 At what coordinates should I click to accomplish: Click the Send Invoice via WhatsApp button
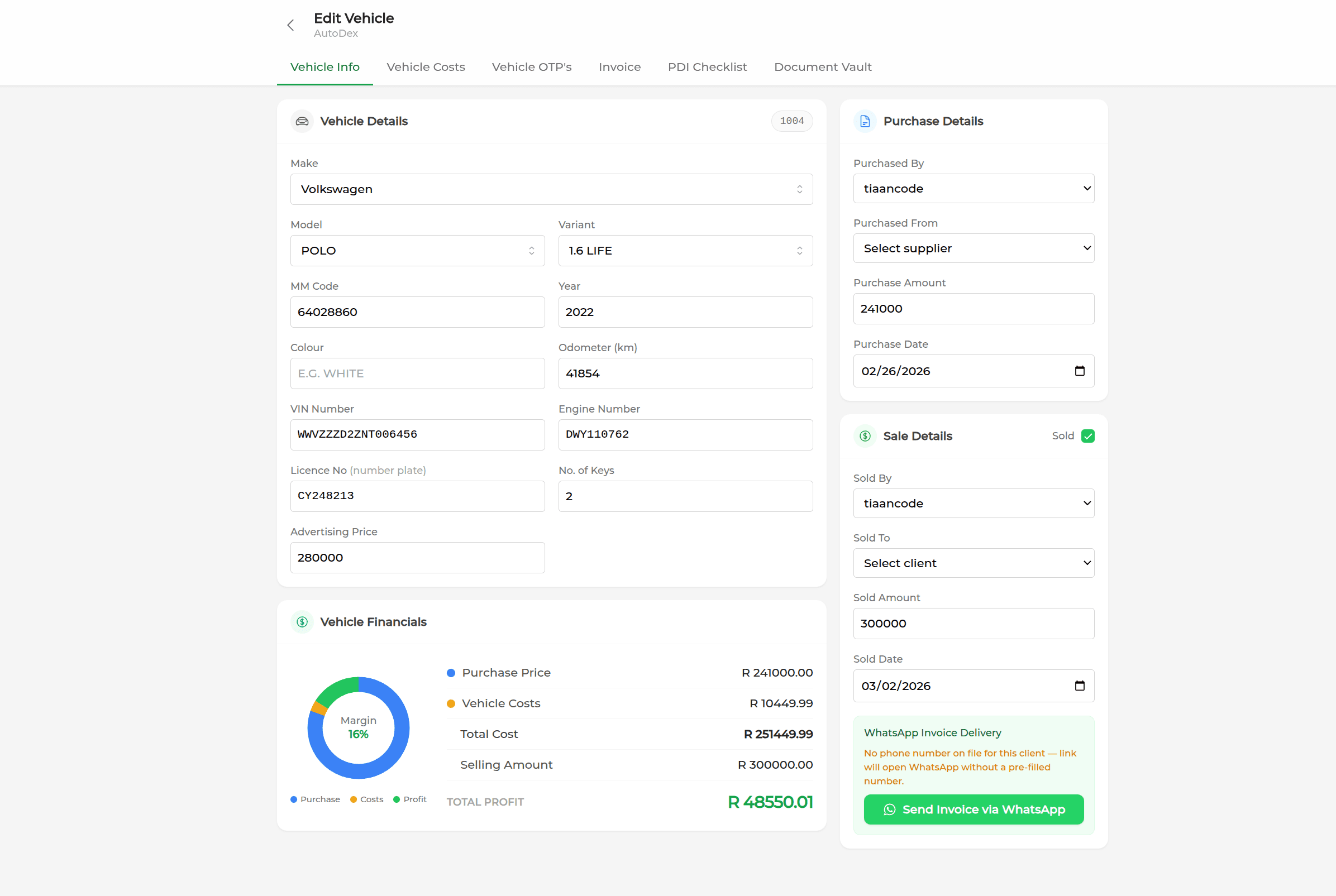tap(973, 809)
